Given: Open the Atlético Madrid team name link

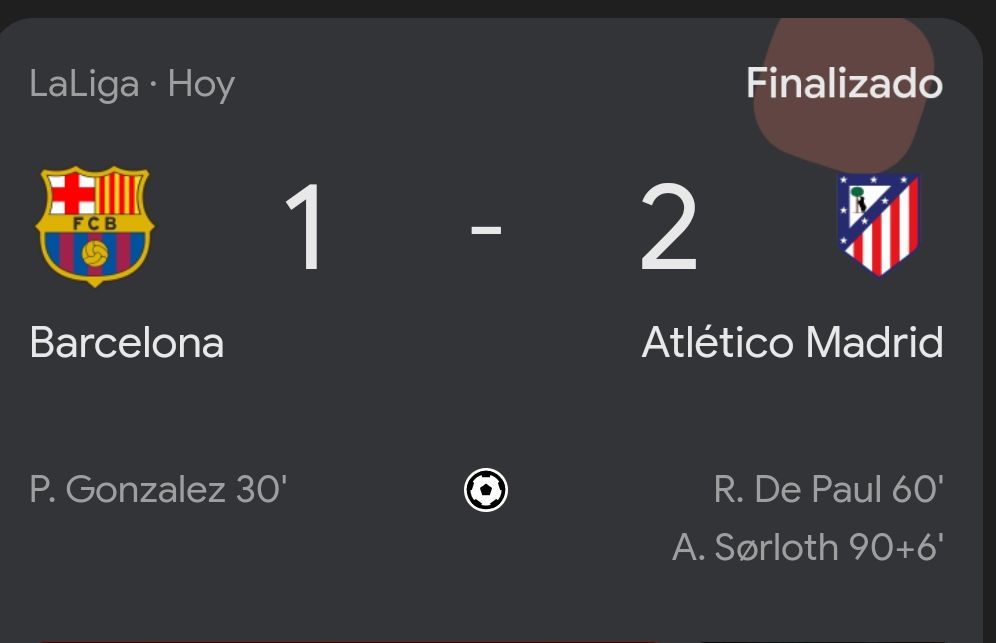Looking at the screenshot, I should coord(792,343).
